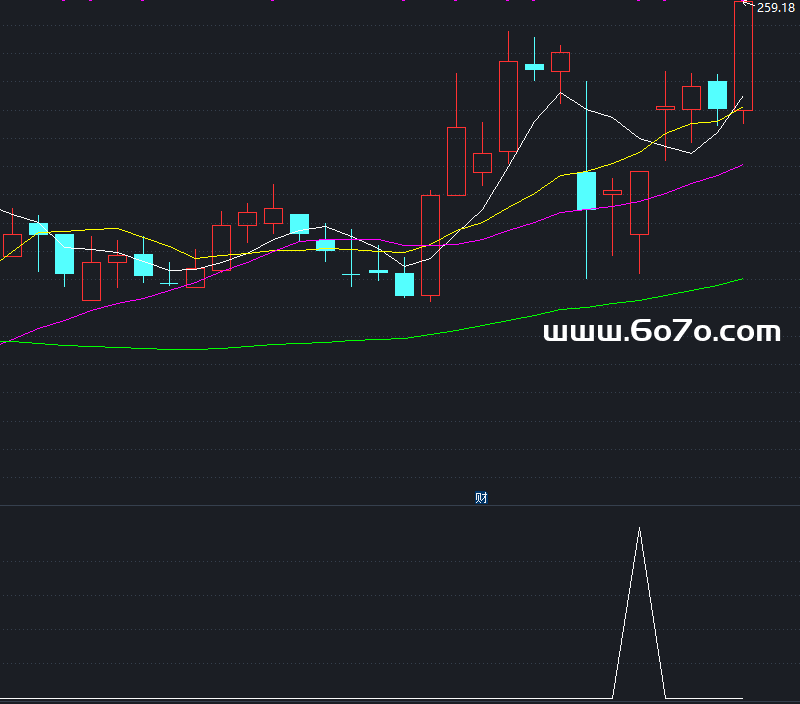Click the leftmost red candlestick on the chart
Image resolution: width=800 pixels, height=704 pixels.
tap(12, 245)
